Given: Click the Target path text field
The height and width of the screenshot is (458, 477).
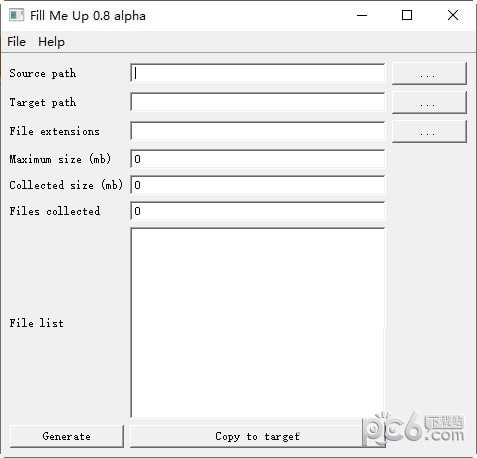Looking at the screenshot, I should [x=257, y=102].
